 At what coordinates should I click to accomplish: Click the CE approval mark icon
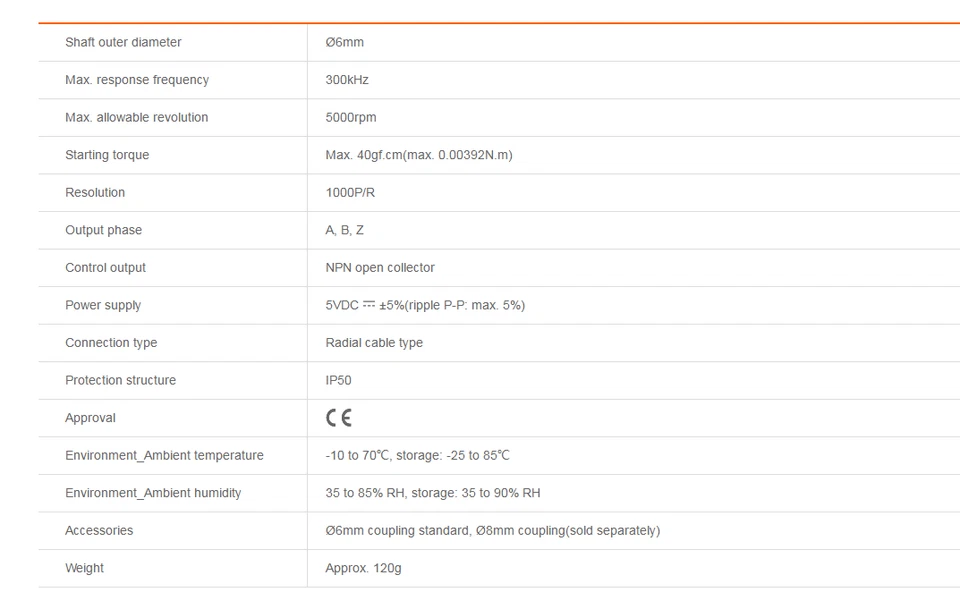coord(339,418)
